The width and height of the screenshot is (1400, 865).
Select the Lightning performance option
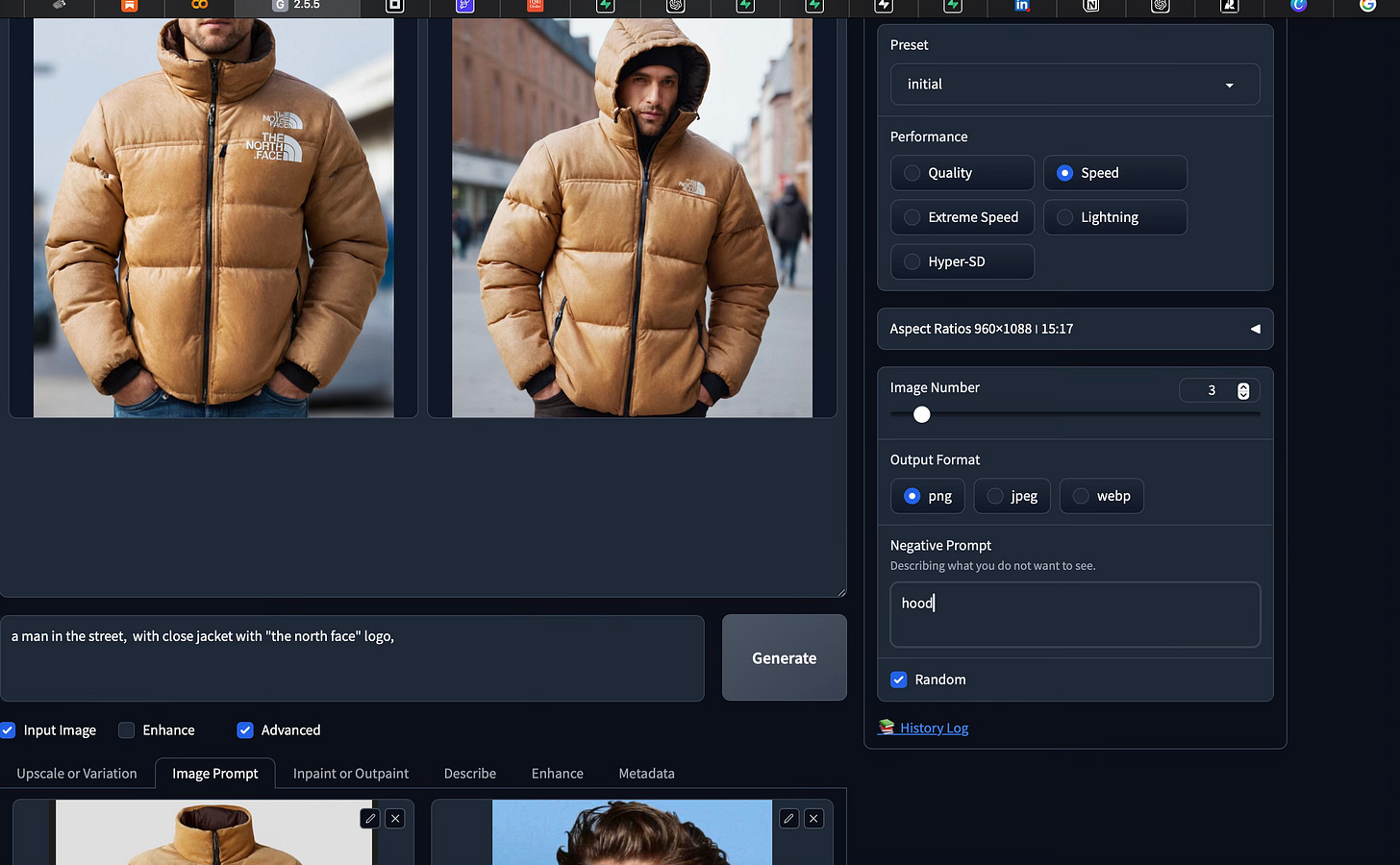[1115, 217]
